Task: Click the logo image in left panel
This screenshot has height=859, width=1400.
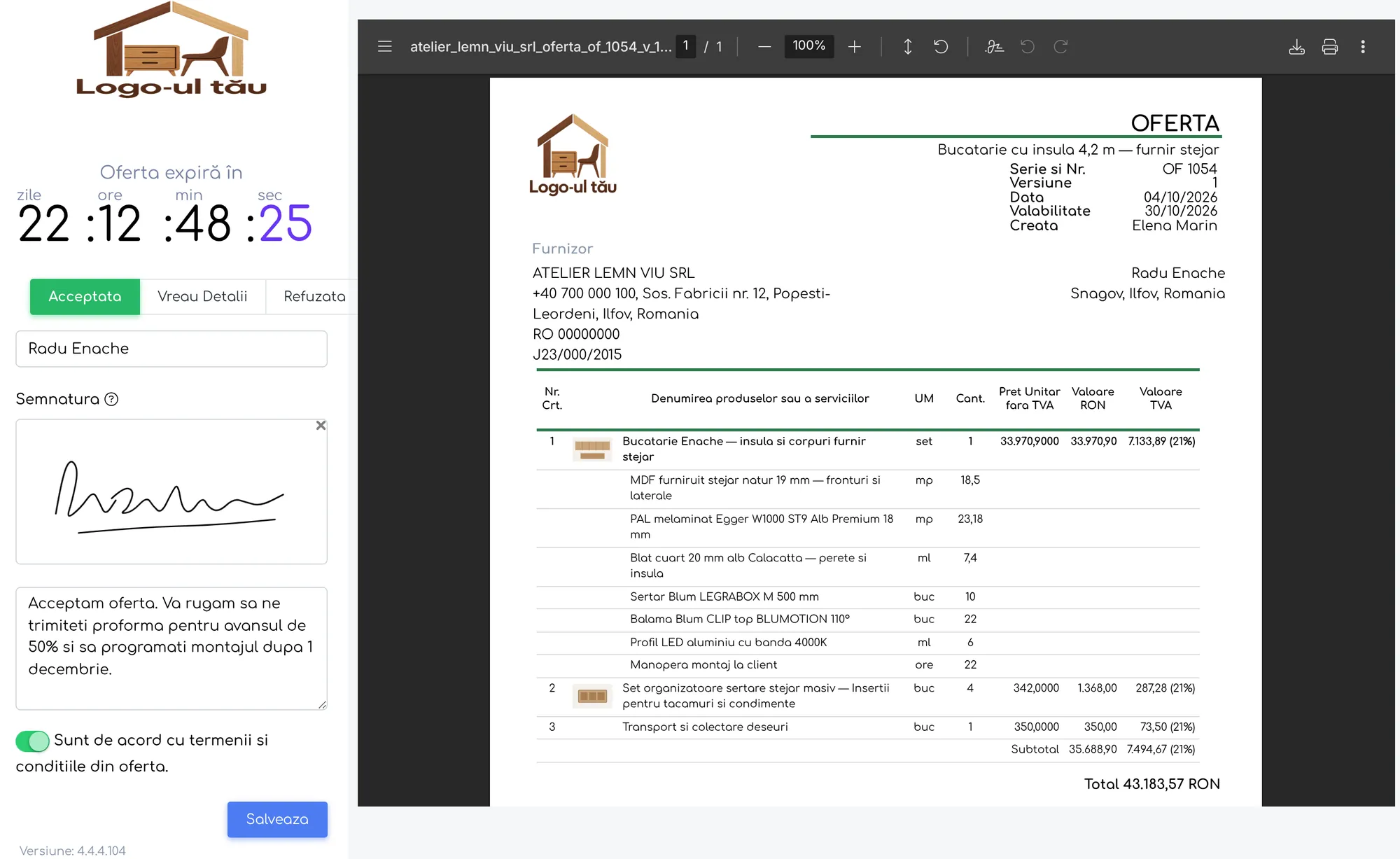Action: (171, 49)
